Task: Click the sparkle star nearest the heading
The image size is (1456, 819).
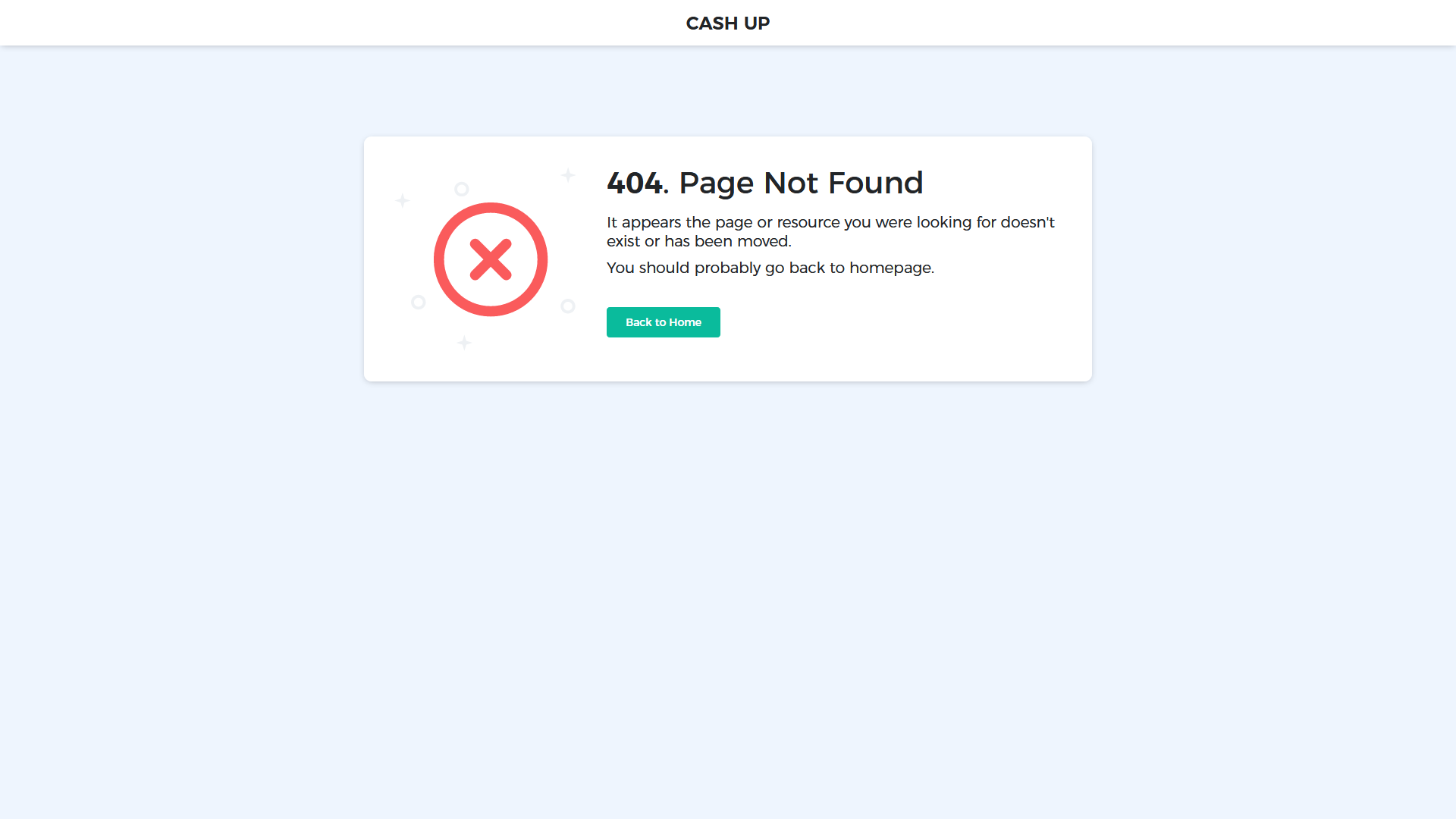Action: tap(568, 175)
